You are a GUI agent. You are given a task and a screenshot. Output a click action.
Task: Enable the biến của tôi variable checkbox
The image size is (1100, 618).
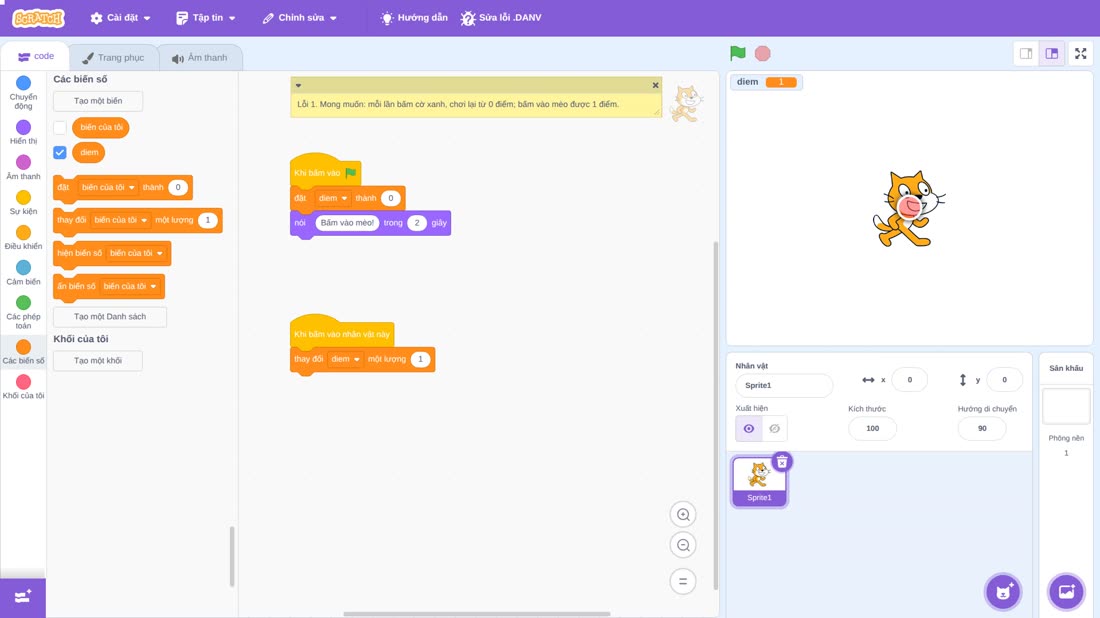pos(60,128)
